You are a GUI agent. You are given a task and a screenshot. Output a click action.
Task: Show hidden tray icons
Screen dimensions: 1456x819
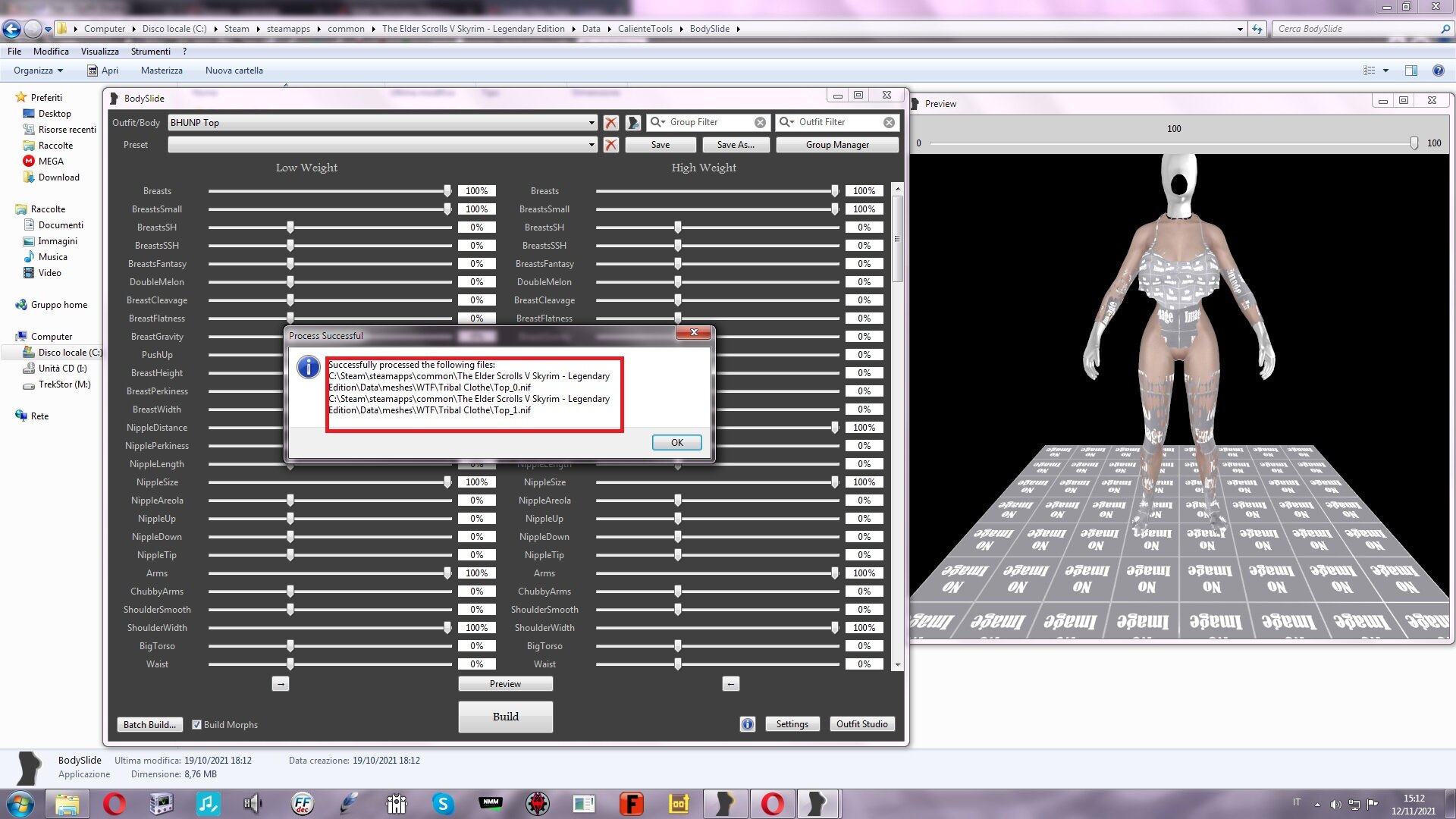1317,805
